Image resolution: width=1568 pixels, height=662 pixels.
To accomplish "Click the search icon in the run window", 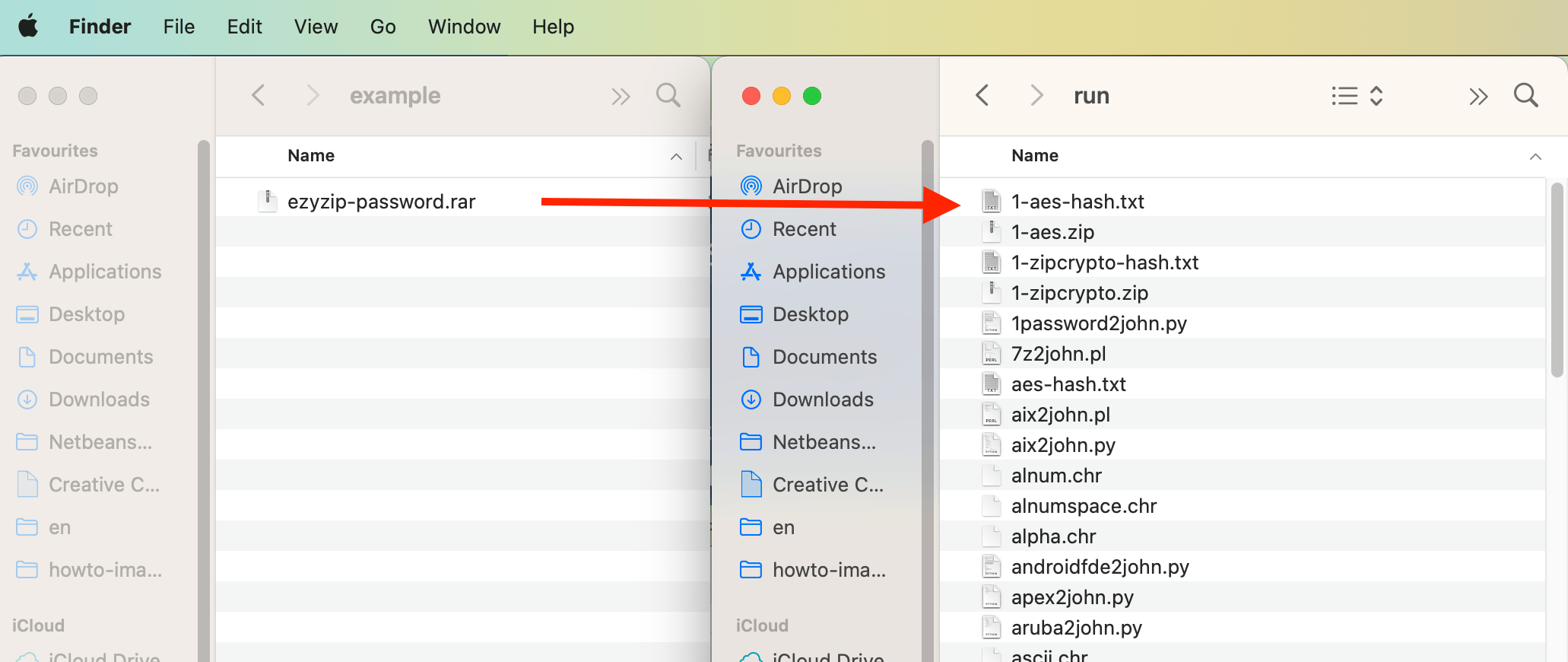I will (x=1525, y=96).
